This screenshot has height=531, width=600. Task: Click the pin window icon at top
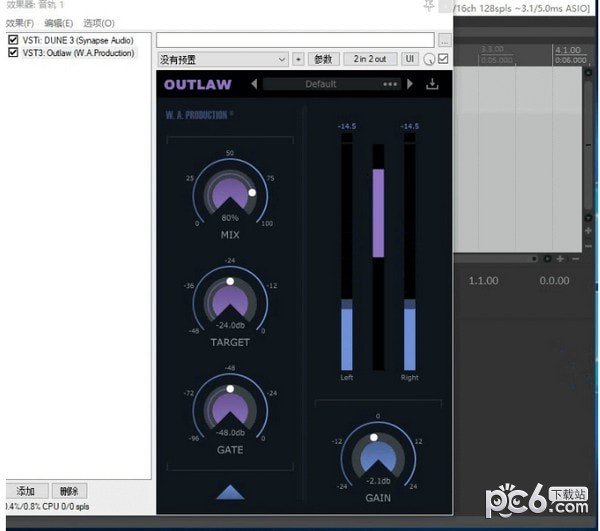point(429,6)
